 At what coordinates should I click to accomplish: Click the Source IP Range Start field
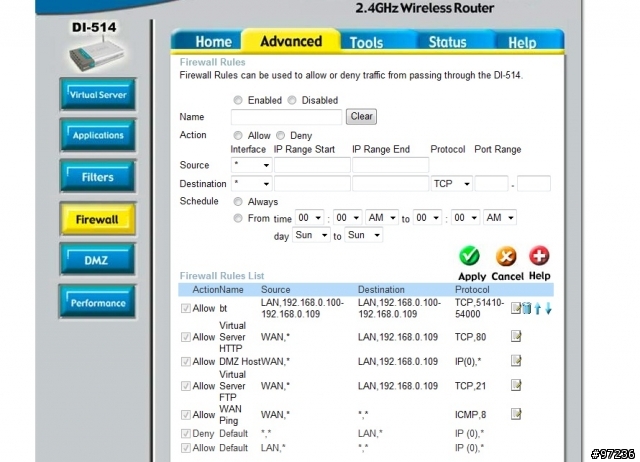[x=312, y=165]
